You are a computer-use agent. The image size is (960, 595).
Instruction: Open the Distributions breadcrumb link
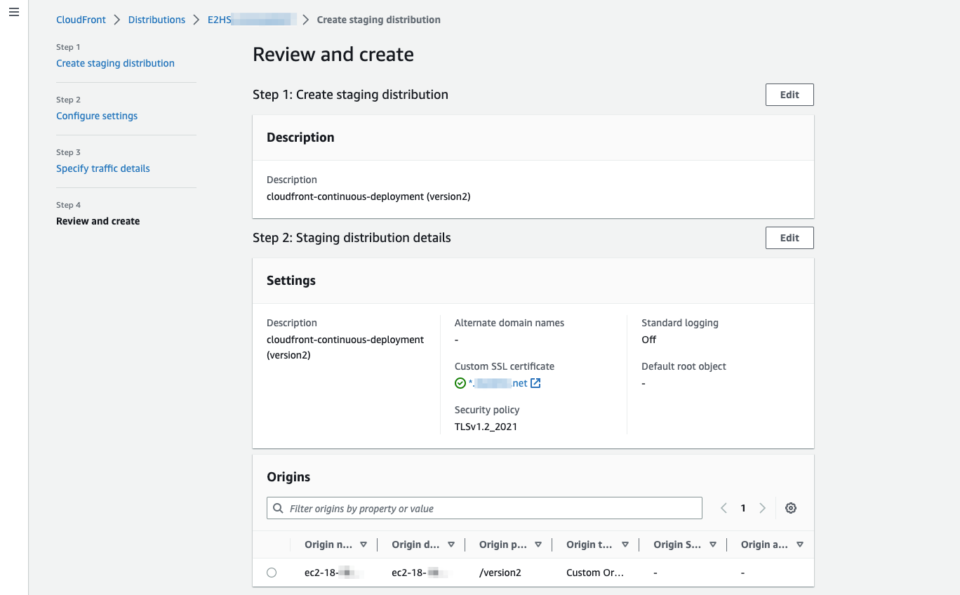click(157, 19)
